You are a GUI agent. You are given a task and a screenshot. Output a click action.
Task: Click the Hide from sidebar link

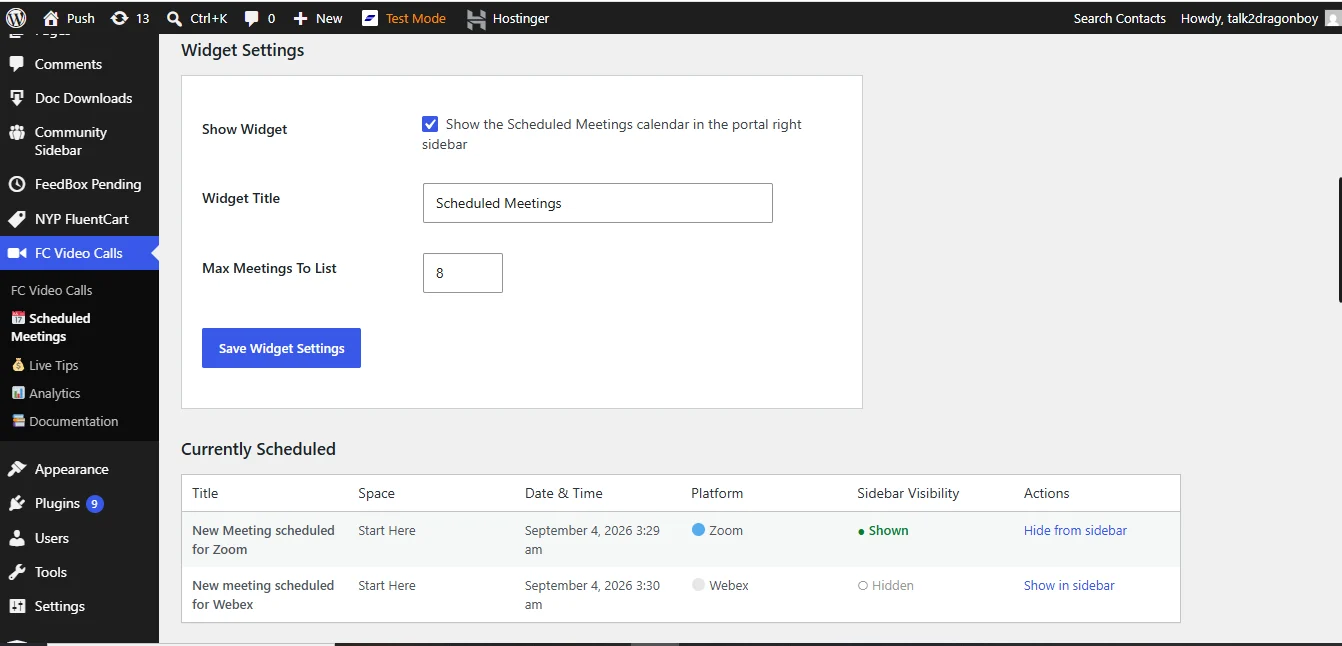pos(1075,531)
